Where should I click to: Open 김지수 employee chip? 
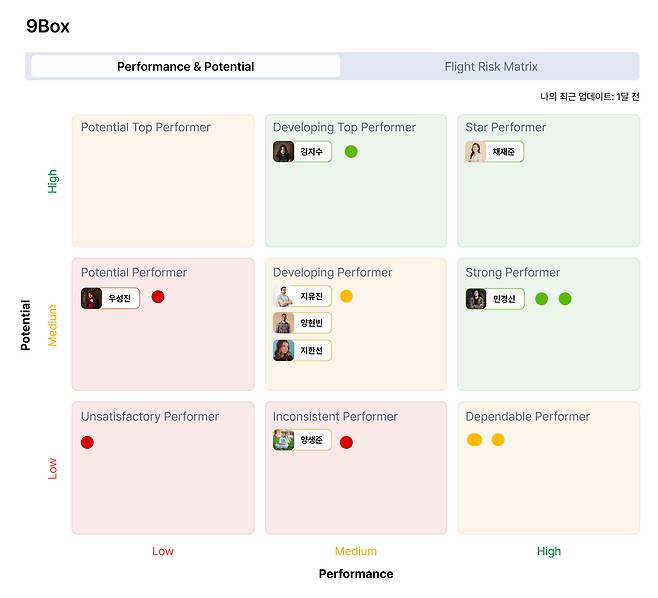(x=302, y=152)
